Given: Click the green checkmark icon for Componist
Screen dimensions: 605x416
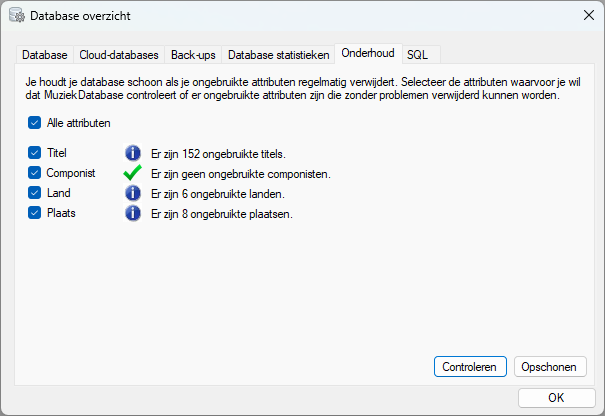Looking at the screenshot, I should pyautogui.click(x=132, y=173).
